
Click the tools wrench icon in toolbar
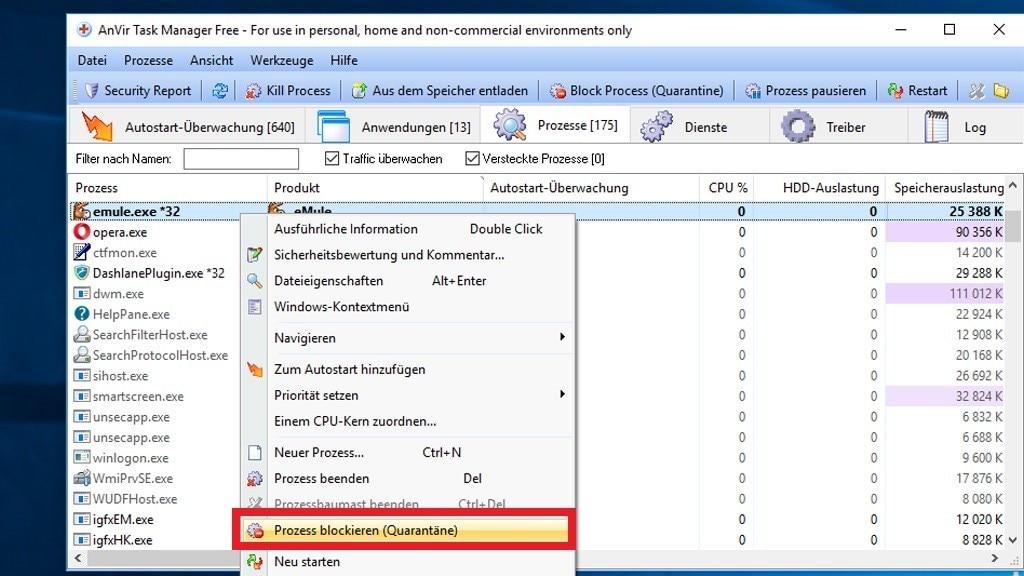pos(977,91)
